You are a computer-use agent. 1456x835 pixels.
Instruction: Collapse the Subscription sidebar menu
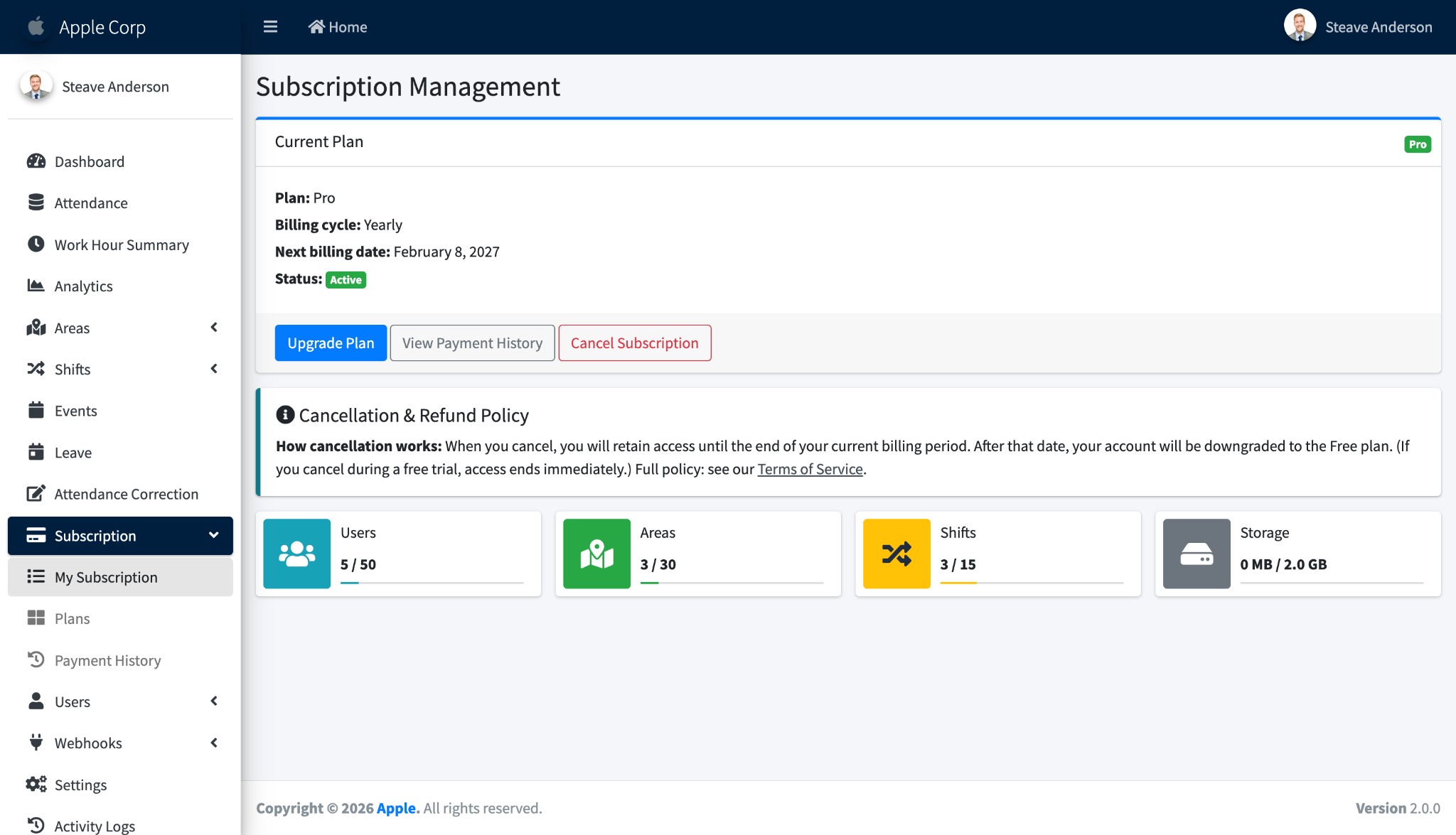pos(213,535)
